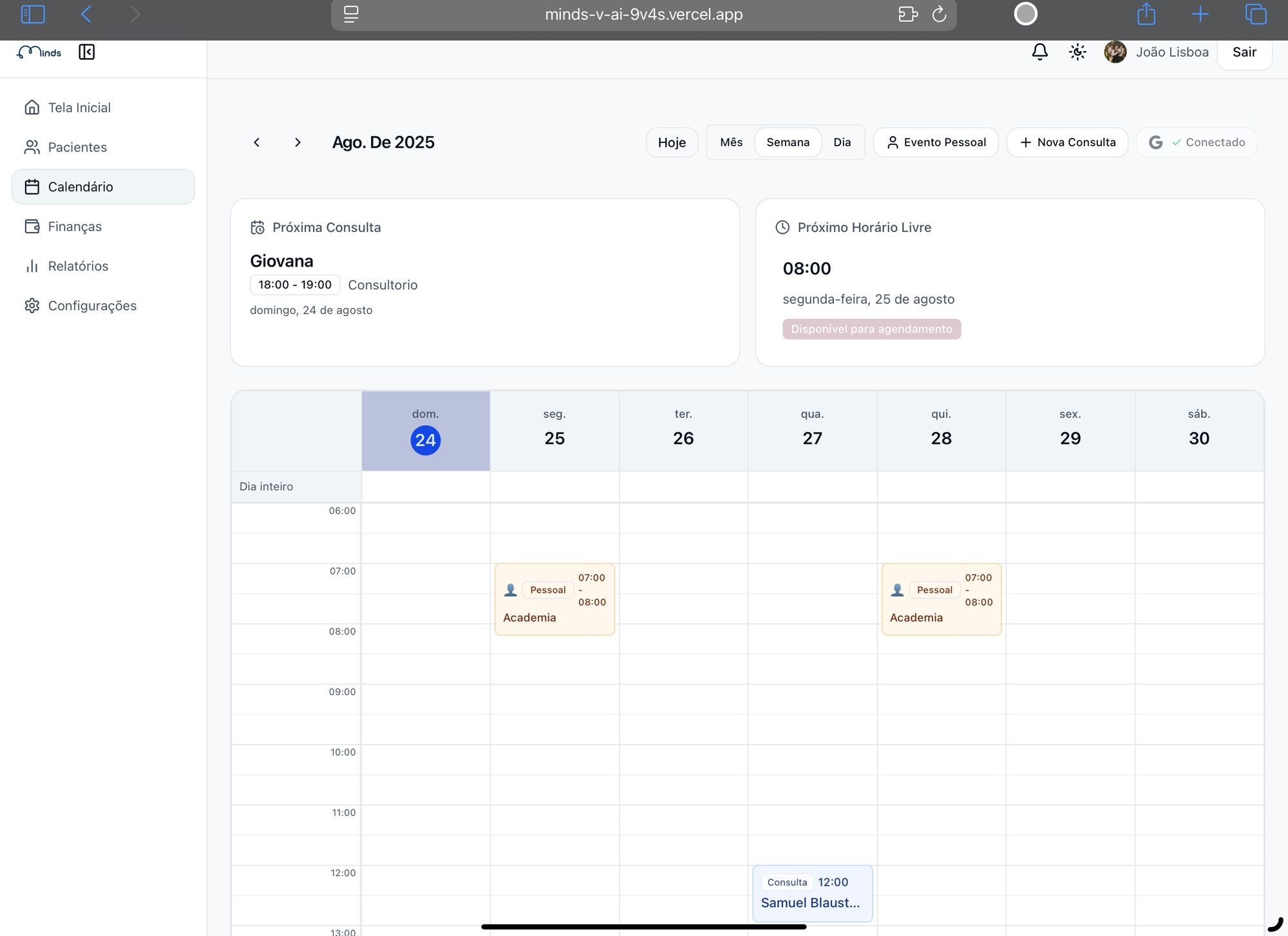Image resolution: width=1288 pixels, height=936 pixels.
Task: Open João Lisboa profile avatar
Action: point(1115,52)
